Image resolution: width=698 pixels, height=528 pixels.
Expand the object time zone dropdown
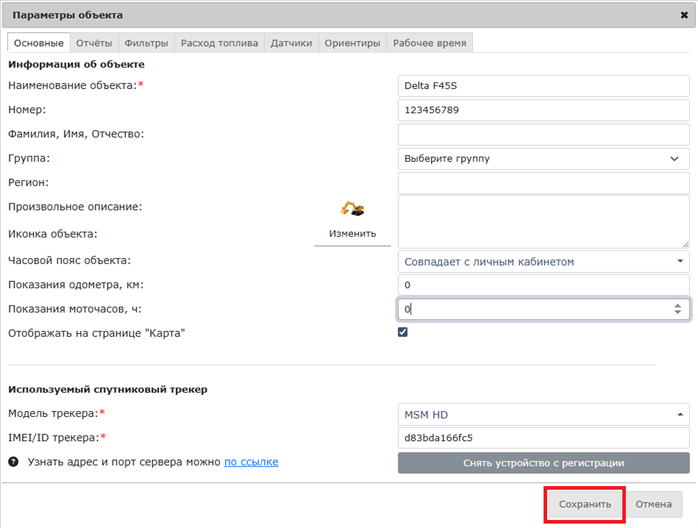[543, 262]
